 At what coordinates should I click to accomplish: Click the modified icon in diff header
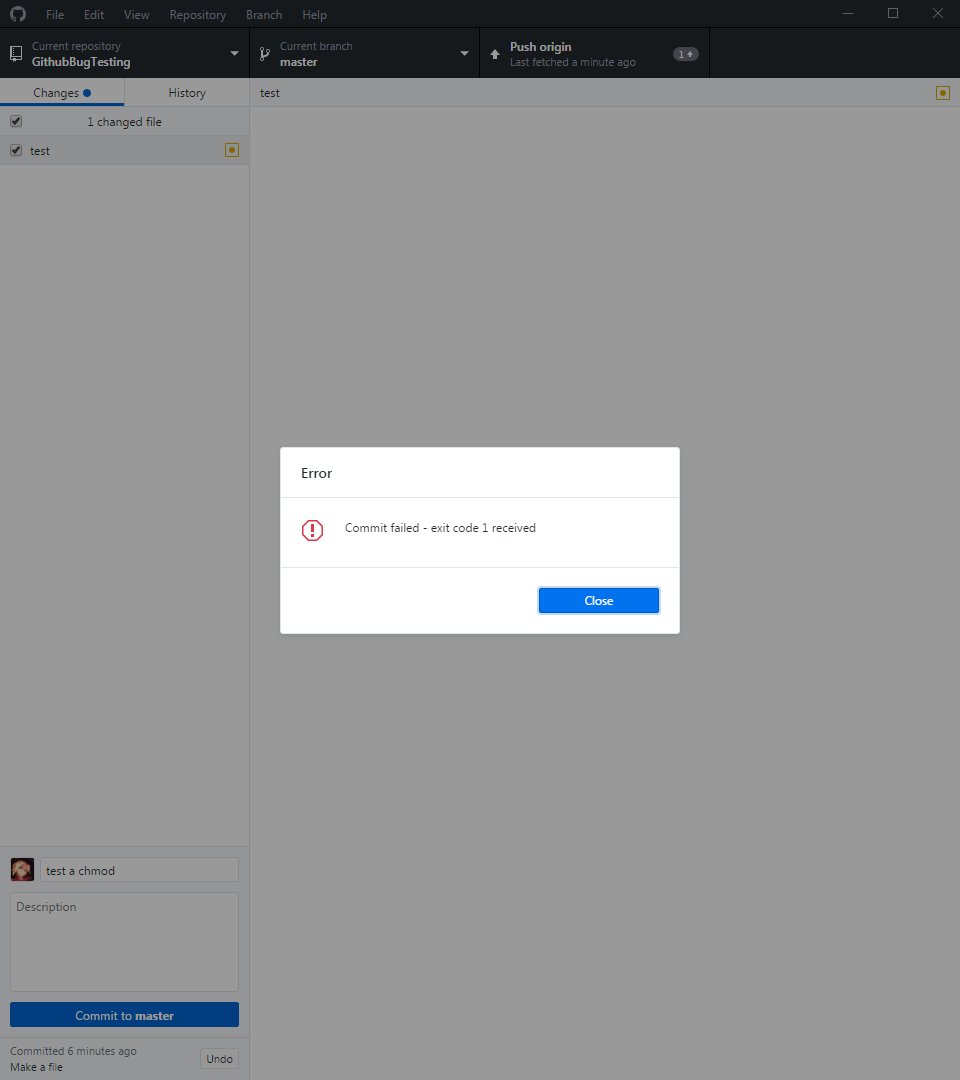coord(943,93)
